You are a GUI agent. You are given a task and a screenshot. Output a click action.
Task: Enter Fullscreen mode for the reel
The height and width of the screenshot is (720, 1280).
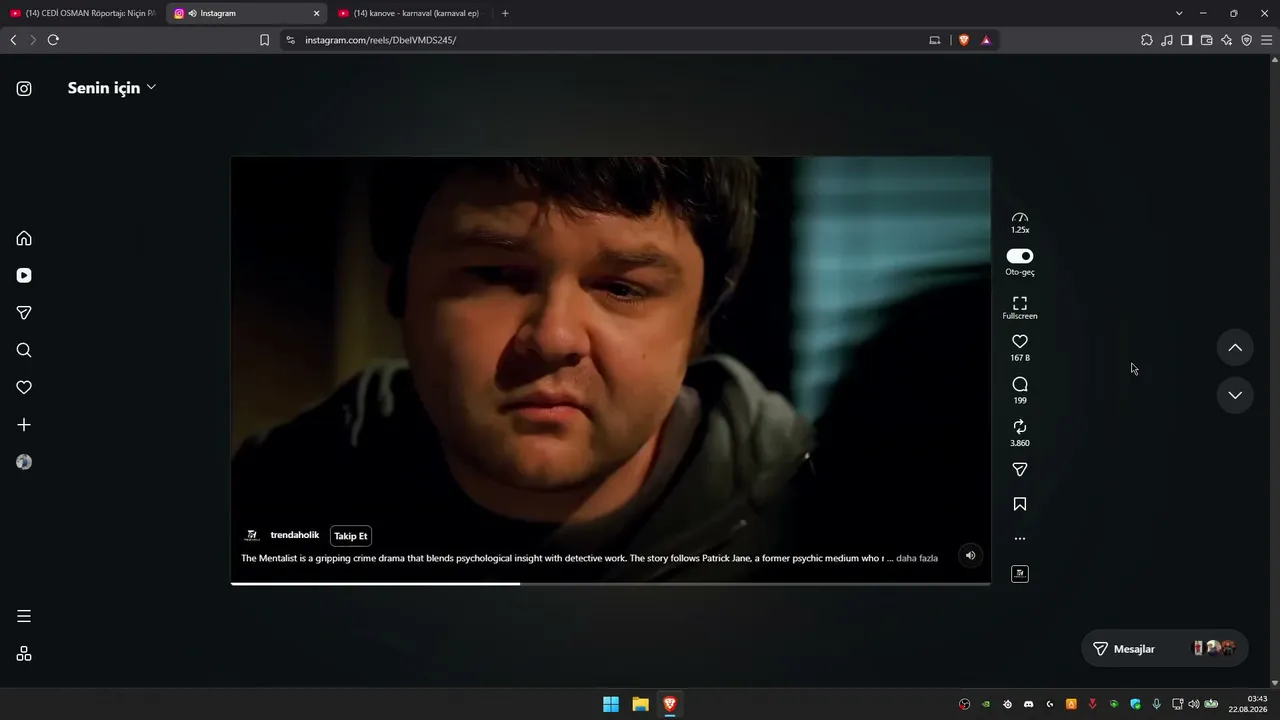pos(1020,307)
